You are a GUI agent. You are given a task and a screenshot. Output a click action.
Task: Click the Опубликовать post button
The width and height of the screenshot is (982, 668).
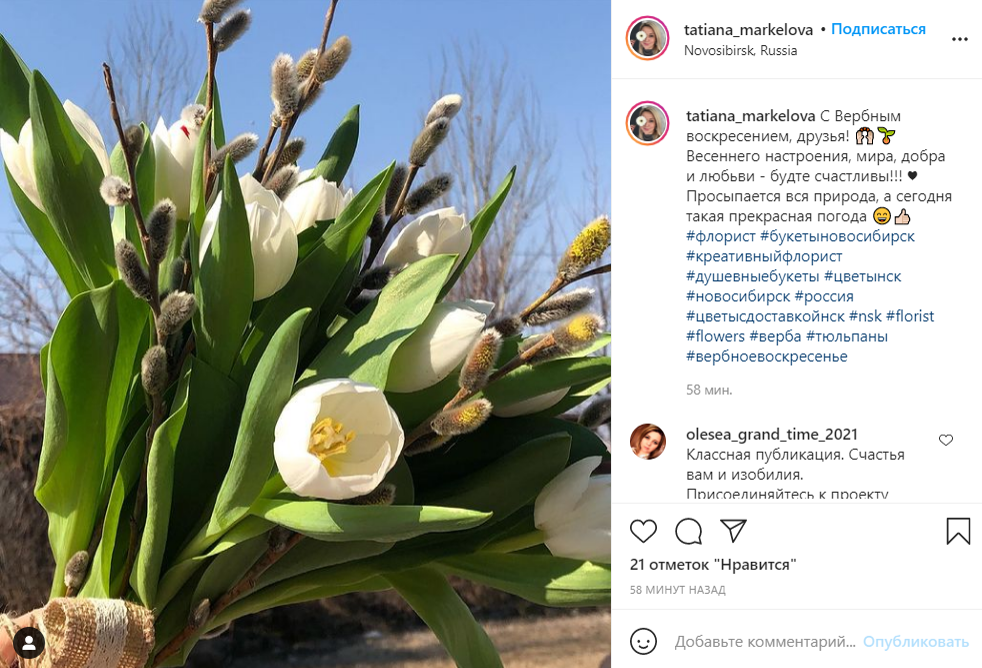click(x=916, y=642)
